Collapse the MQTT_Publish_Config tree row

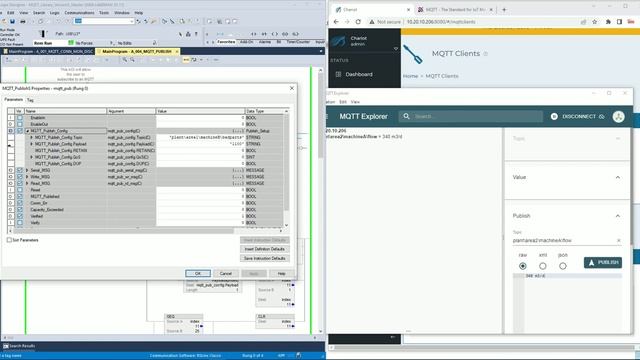(x=27, y=131)
